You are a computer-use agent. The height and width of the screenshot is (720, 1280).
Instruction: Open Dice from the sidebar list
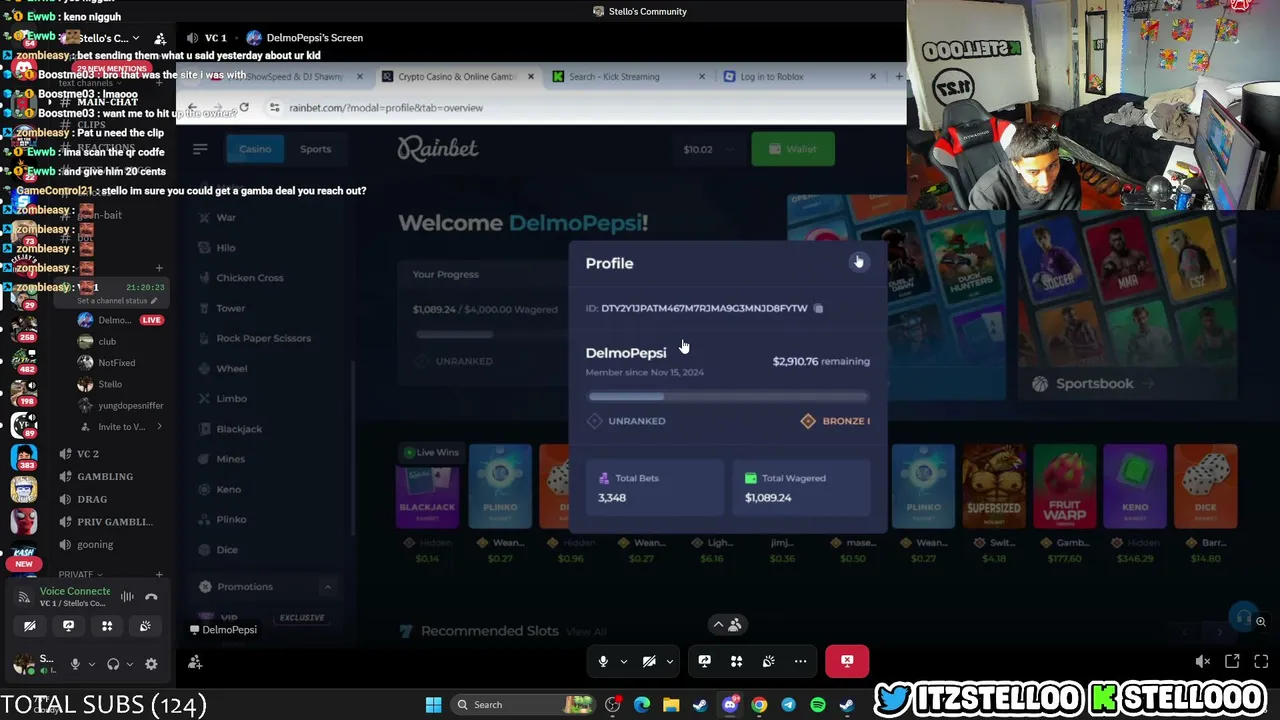[x=227, y=550]
